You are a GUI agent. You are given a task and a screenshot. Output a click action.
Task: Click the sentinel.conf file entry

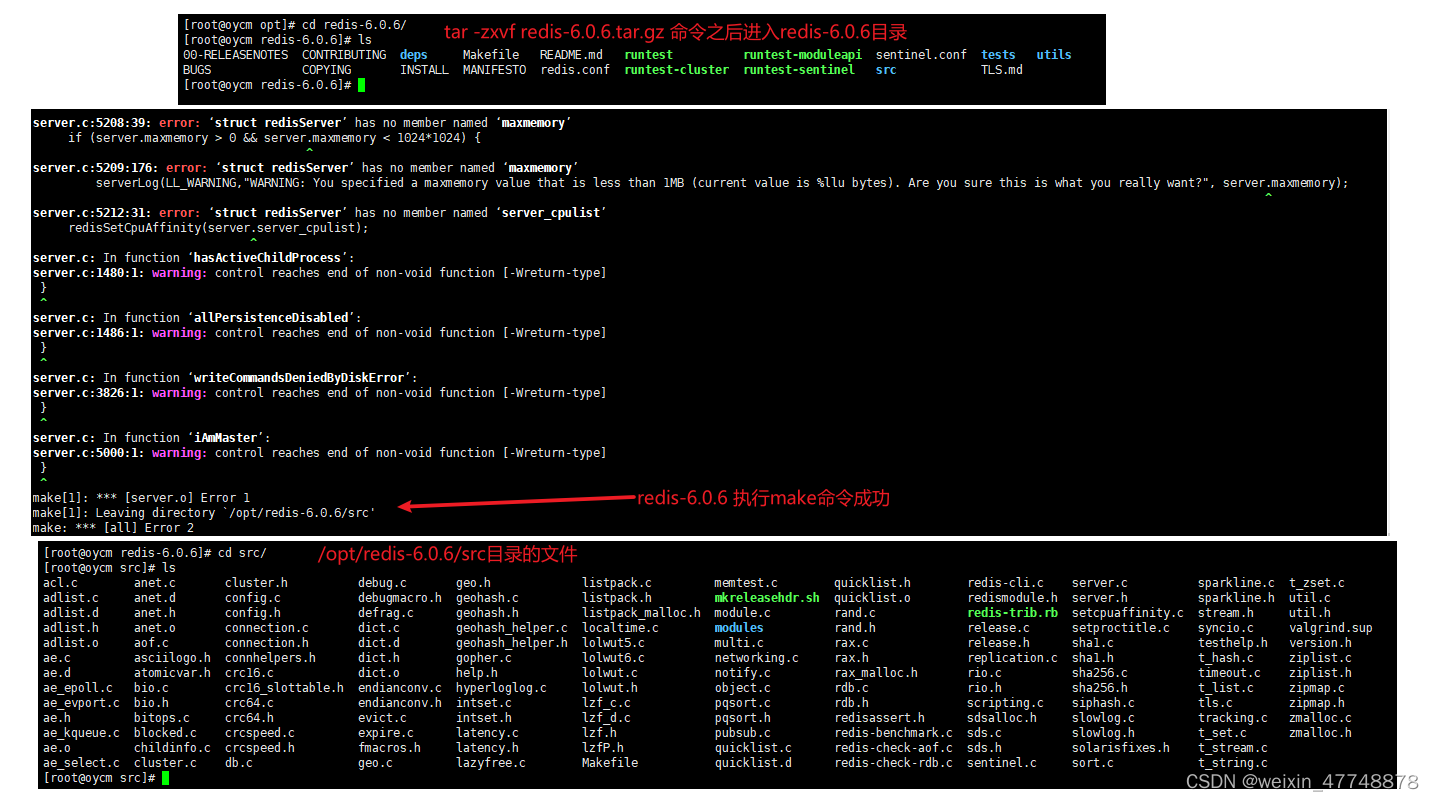921,54
